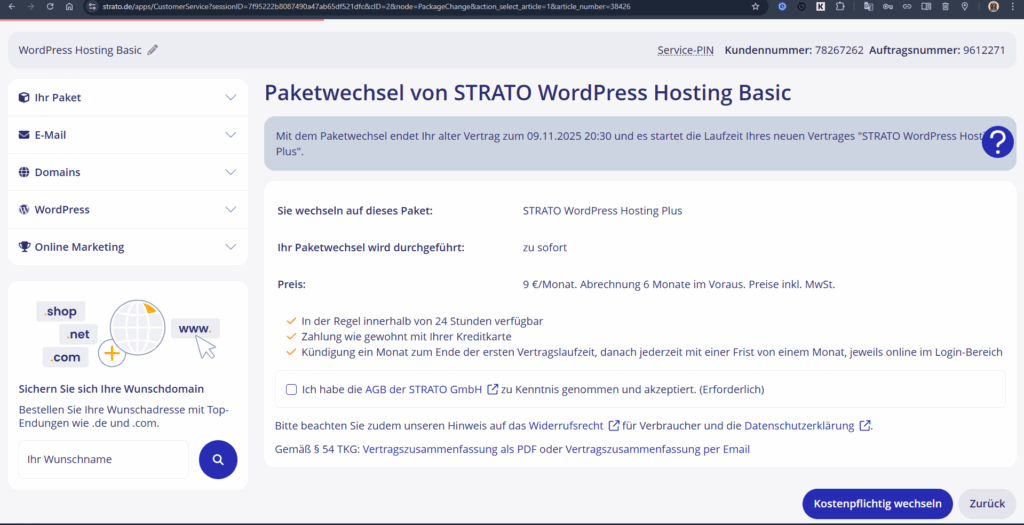1024x525 pixels.
Task: Accept the STRATO AGB checkbox
Action: 291,389
